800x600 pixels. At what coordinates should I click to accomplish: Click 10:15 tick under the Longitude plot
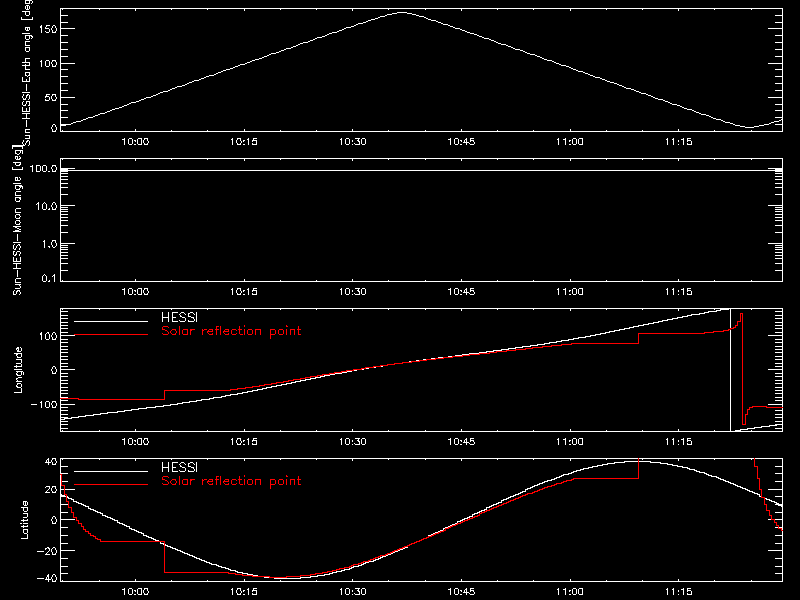(244, 442)
